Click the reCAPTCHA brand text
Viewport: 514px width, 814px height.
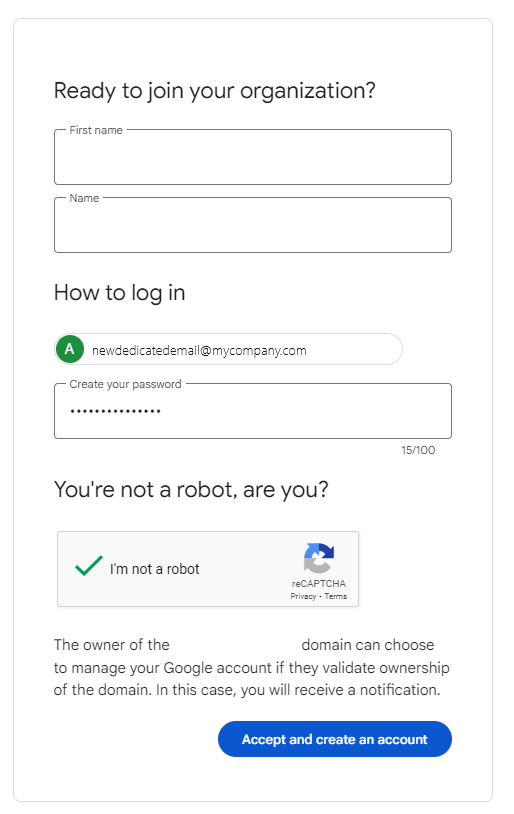click(319, 584)
